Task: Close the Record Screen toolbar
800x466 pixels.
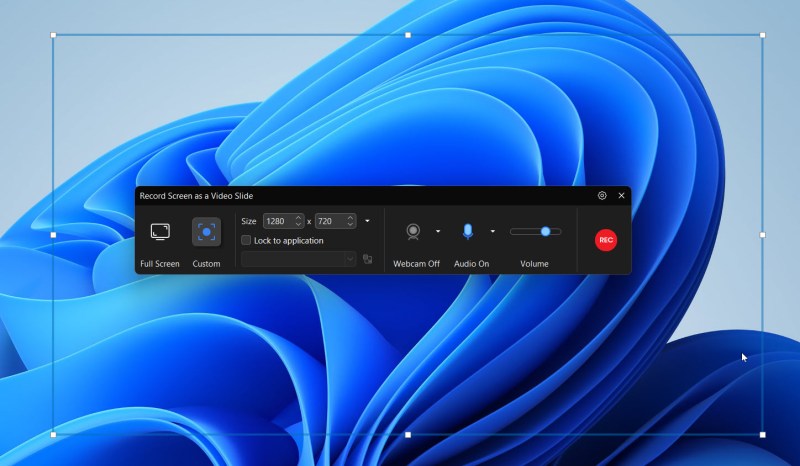Action: pyautogui.click(x=621, y=195)
